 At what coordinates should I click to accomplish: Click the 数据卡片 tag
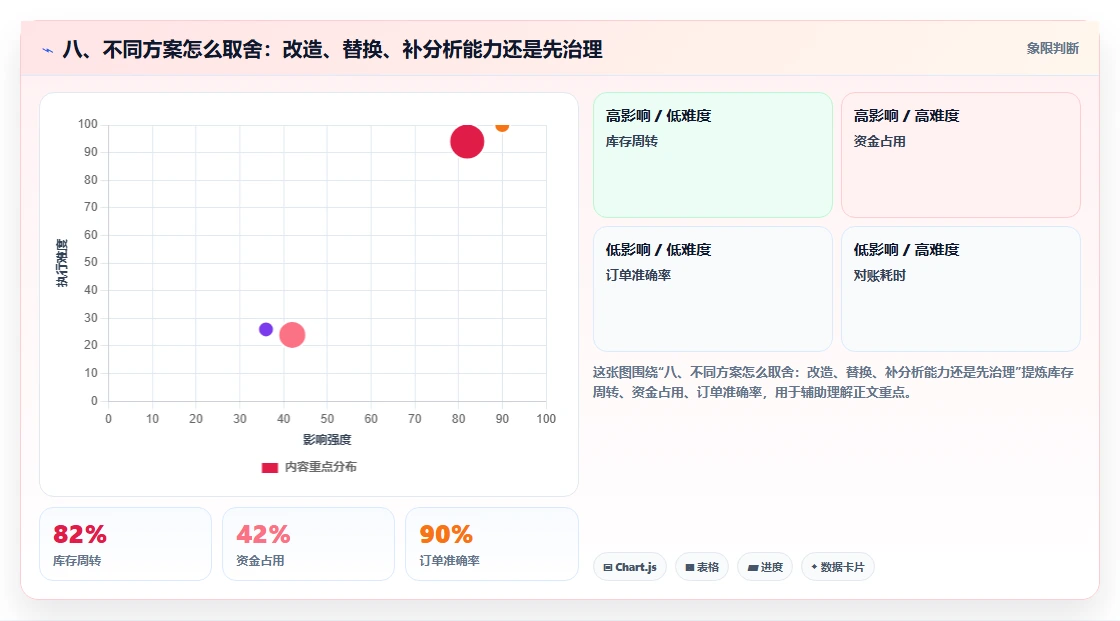838,567
